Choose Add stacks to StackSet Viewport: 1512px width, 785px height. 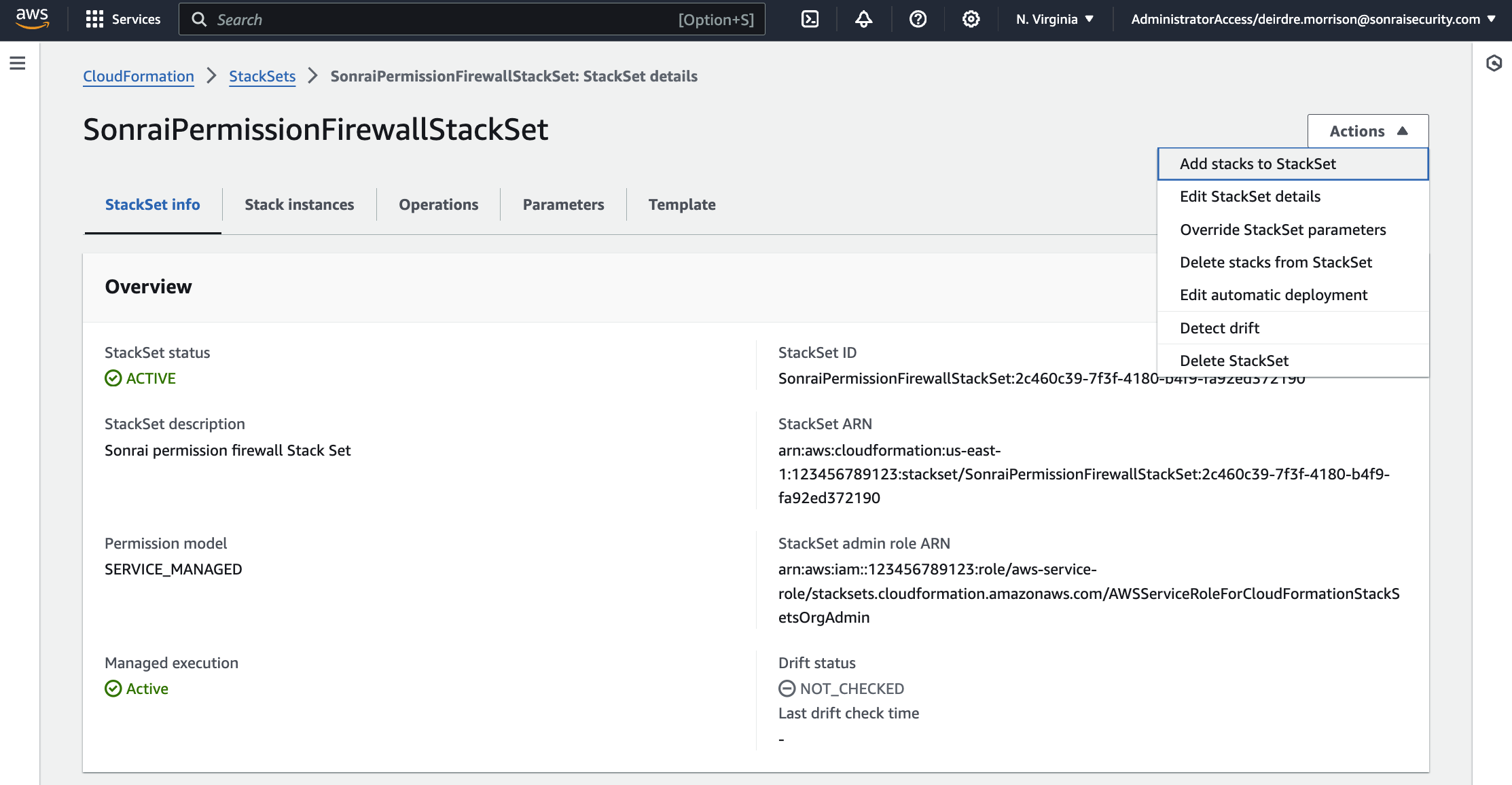1293,164
